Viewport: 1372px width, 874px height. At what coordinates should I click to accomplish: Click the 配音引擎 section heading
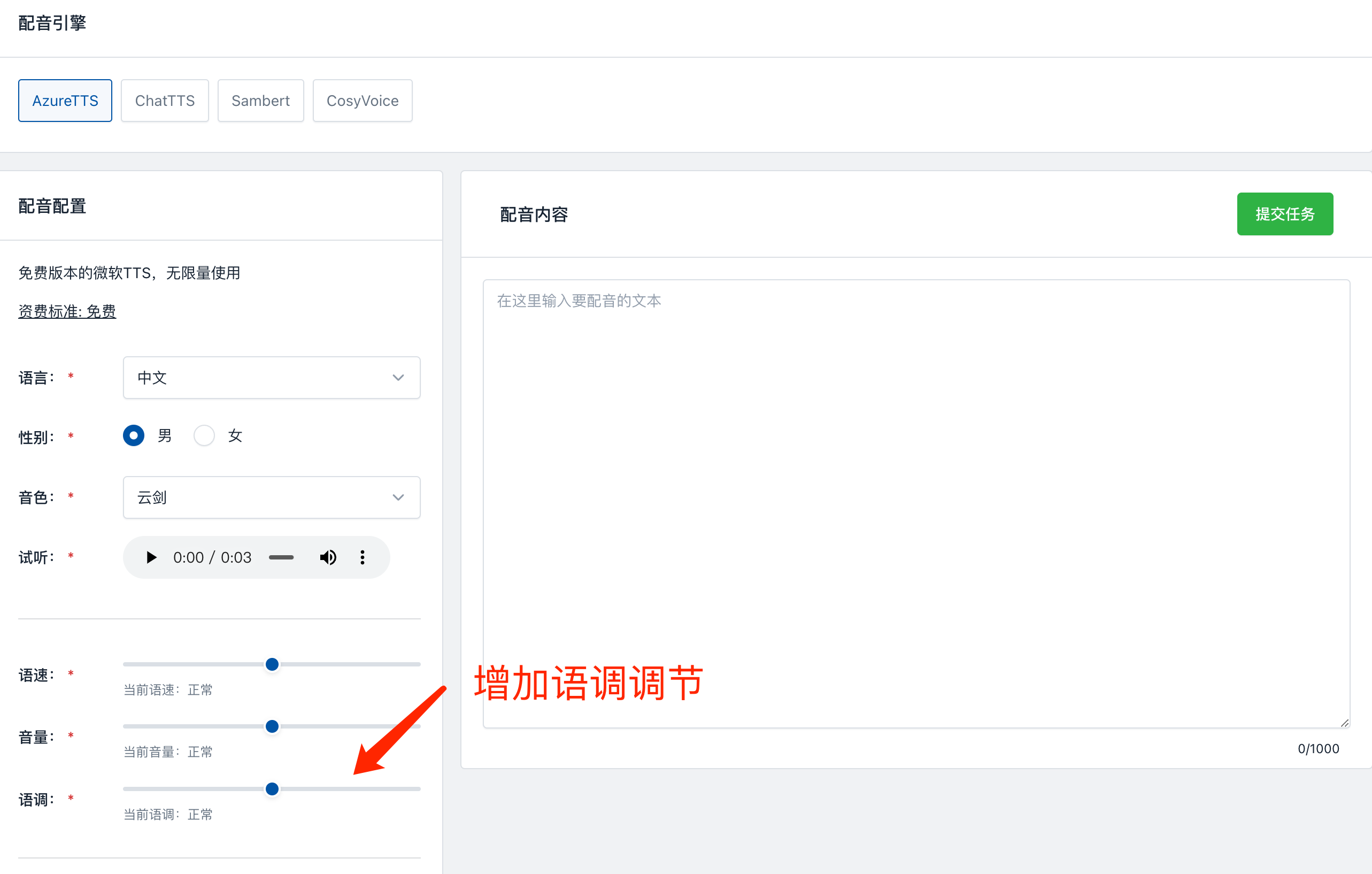(52, 23)
